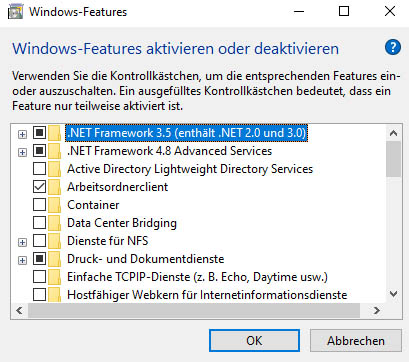The image size is (409, 362).
Task: Click folder icon of Druck- und Dokumentdienste
Action: tap(54, 259)
